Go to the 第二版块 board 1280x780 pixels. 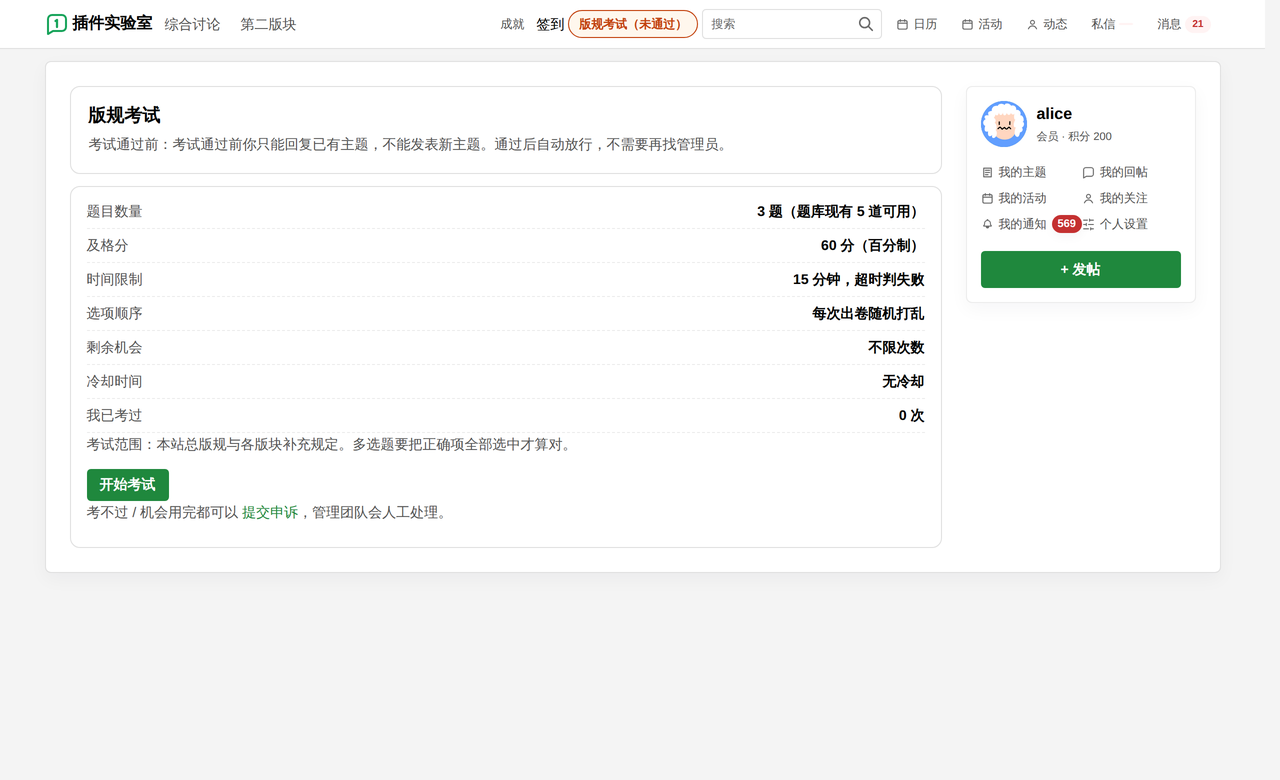click(268, 24)
